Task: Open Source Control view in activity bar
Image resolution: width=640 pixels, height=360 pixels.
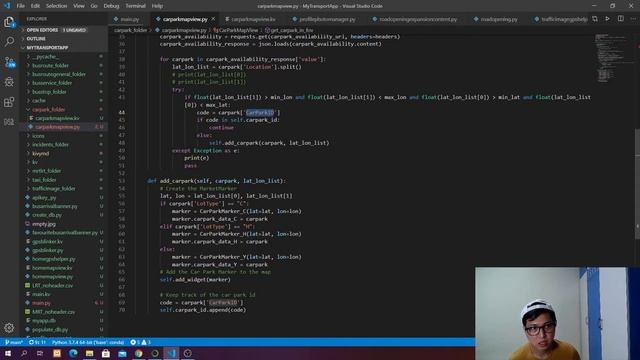Action: coord(9,62)
